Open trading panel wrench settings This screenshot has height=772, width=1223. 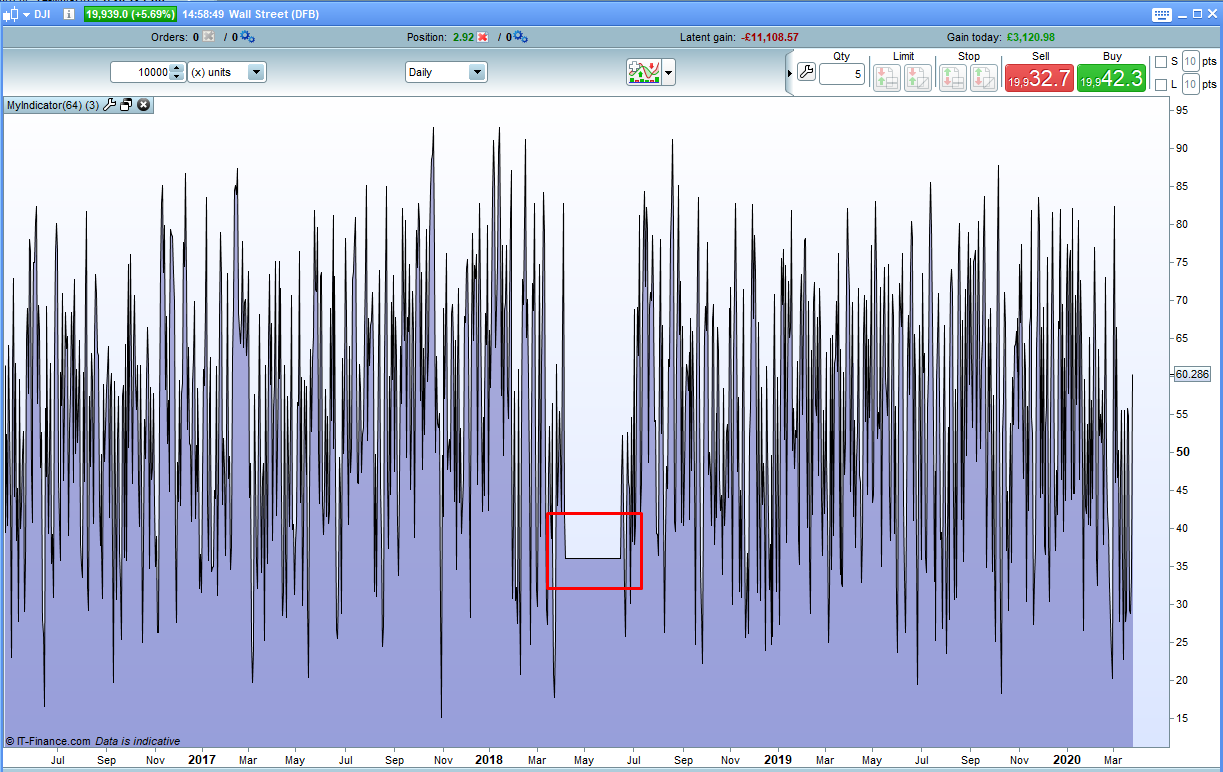806,73
